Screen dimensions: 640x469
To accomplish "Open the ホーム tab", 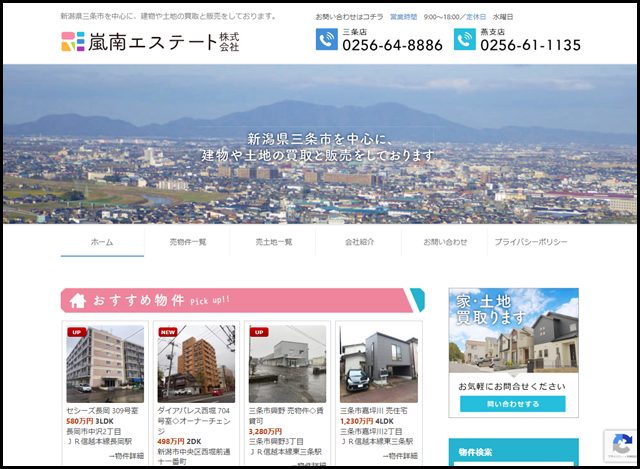I will coord(102,242).
